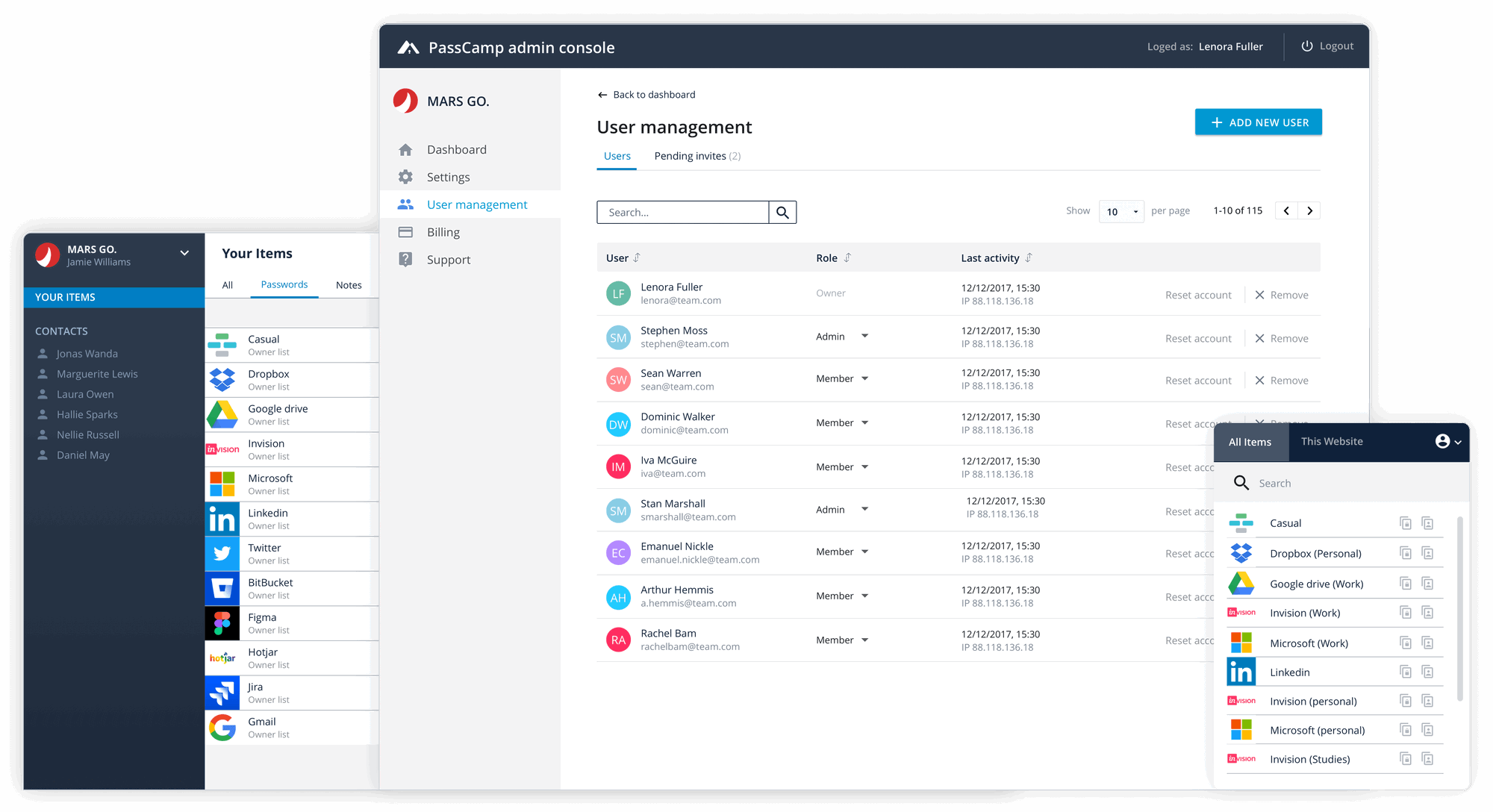
Task: Switch to Pending invites tab
Action: (697, 155)
